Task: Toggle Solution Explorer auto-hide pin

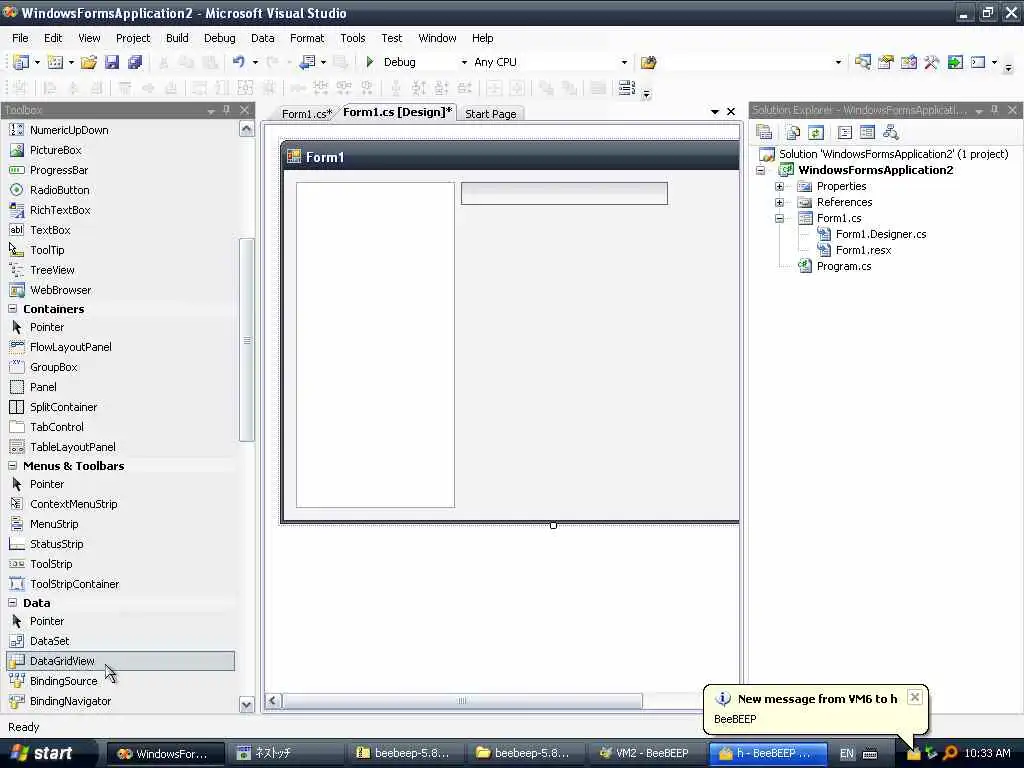Action: 995,110
